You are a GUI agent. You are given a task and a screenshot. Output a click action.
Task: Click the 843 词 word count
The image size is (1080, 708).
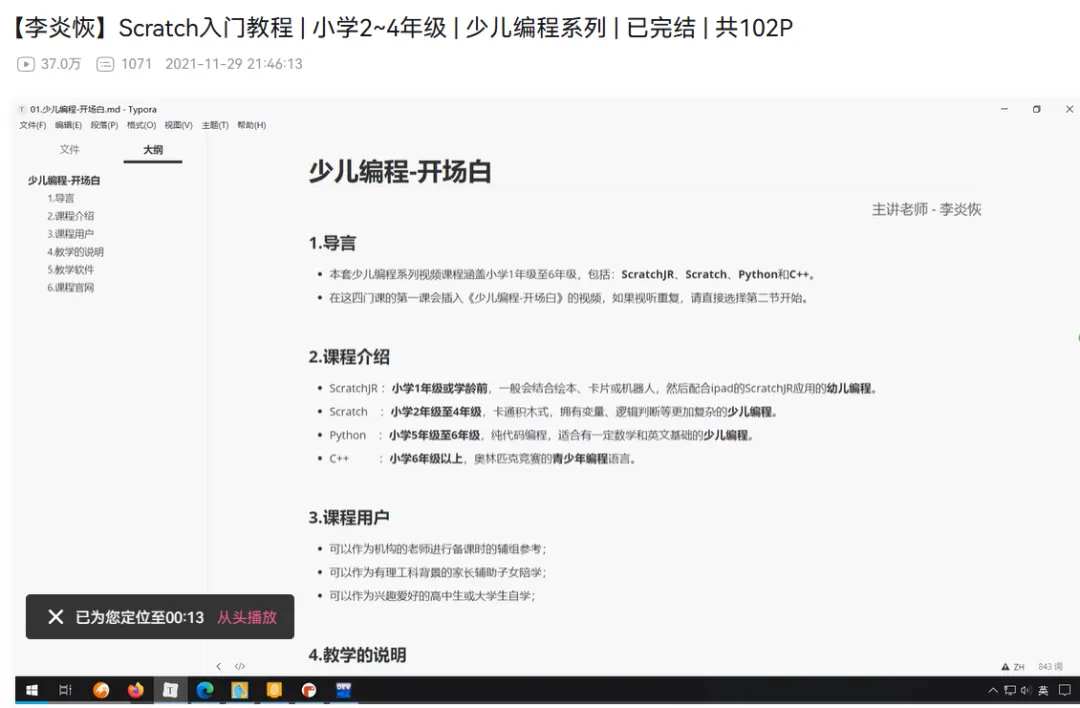pos(1050,667)
